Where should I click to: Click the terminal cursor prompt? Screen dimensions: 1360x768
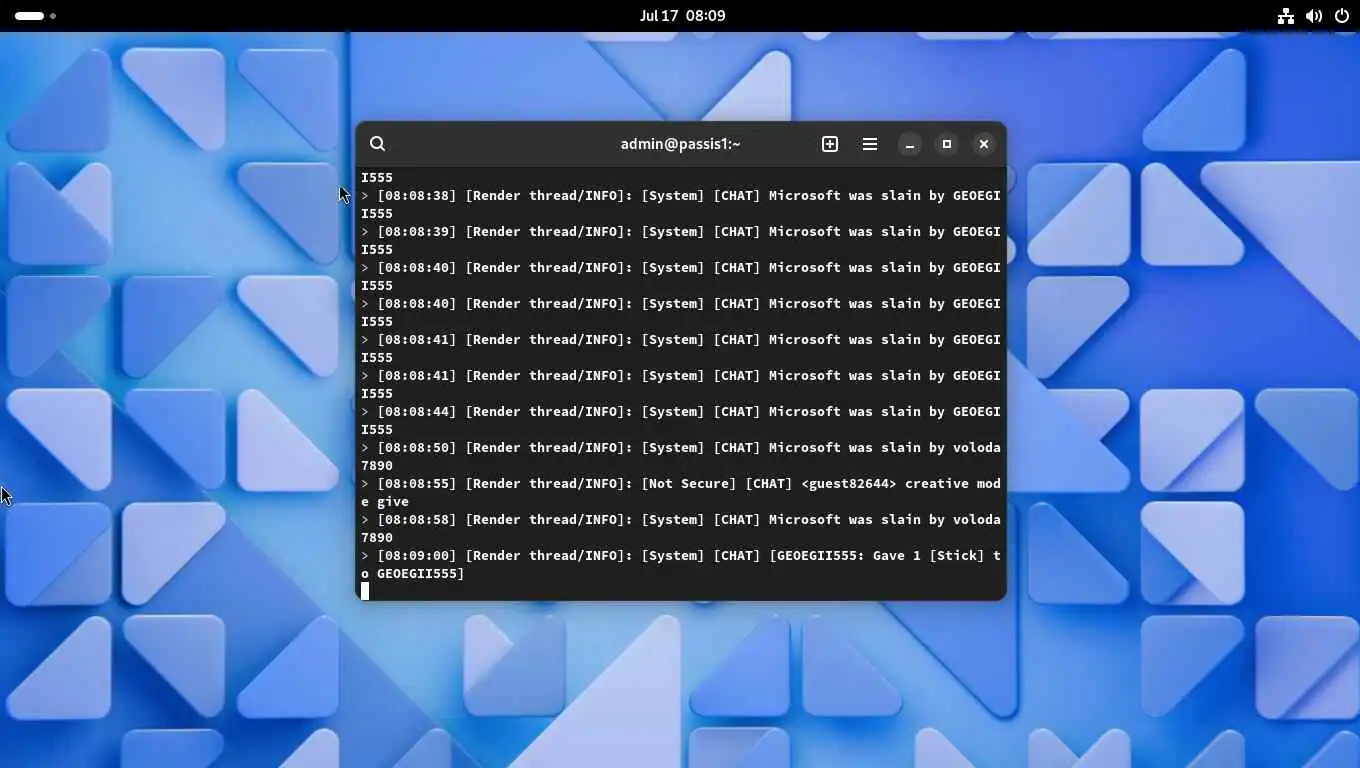[x=365, y=591]
